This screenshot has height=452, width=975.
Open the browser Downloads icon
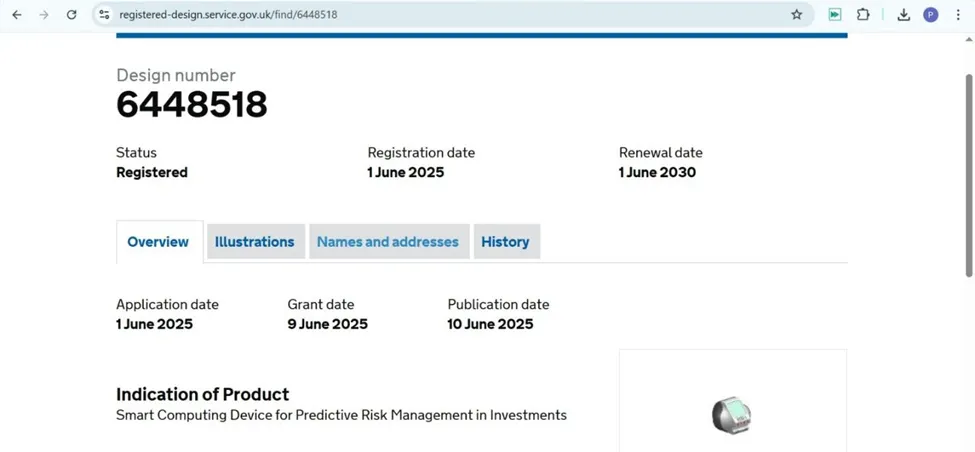tap(903, 15)
